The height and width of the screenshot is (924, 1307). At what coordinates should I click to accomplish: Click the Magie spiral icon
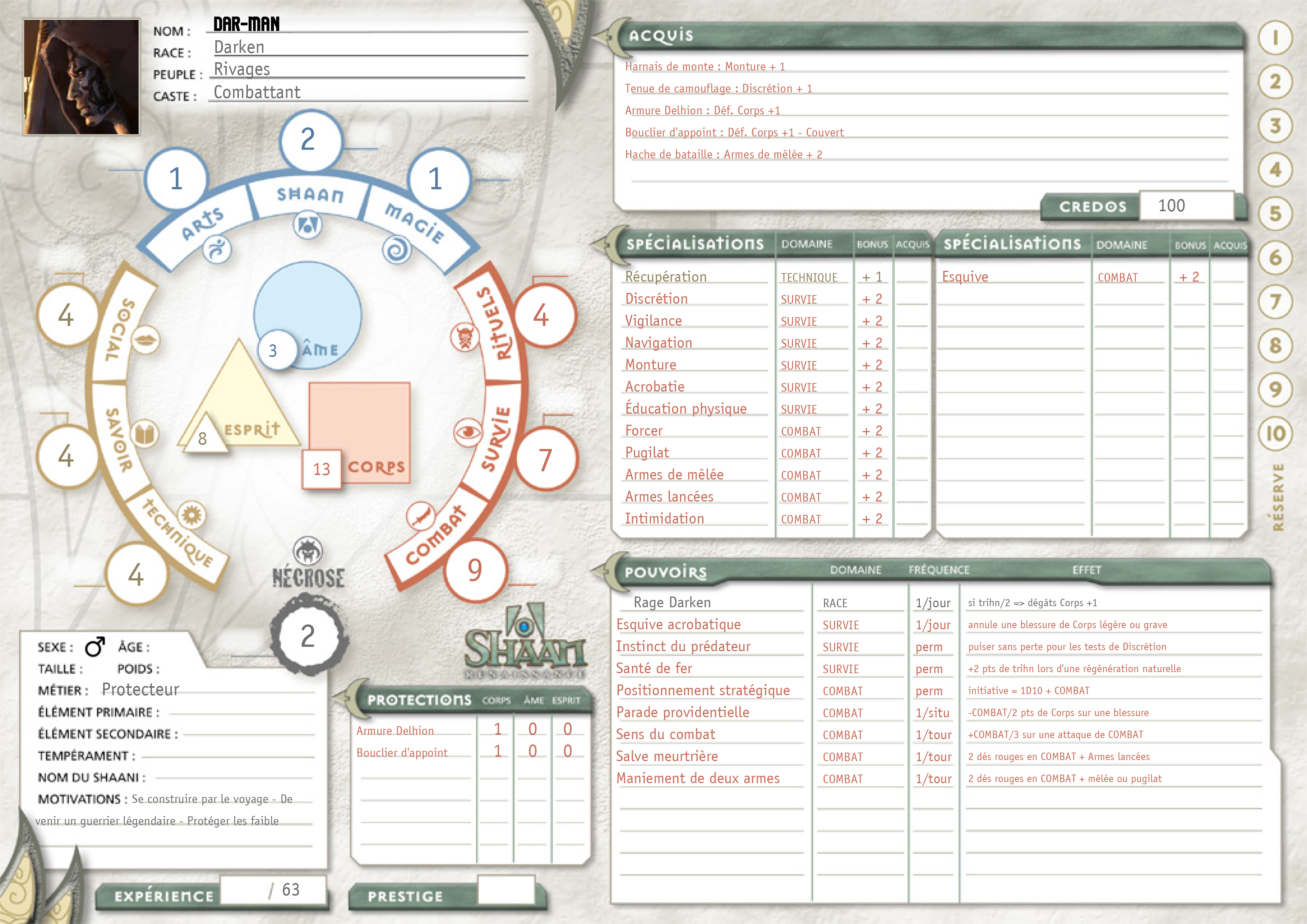[397, 249]
